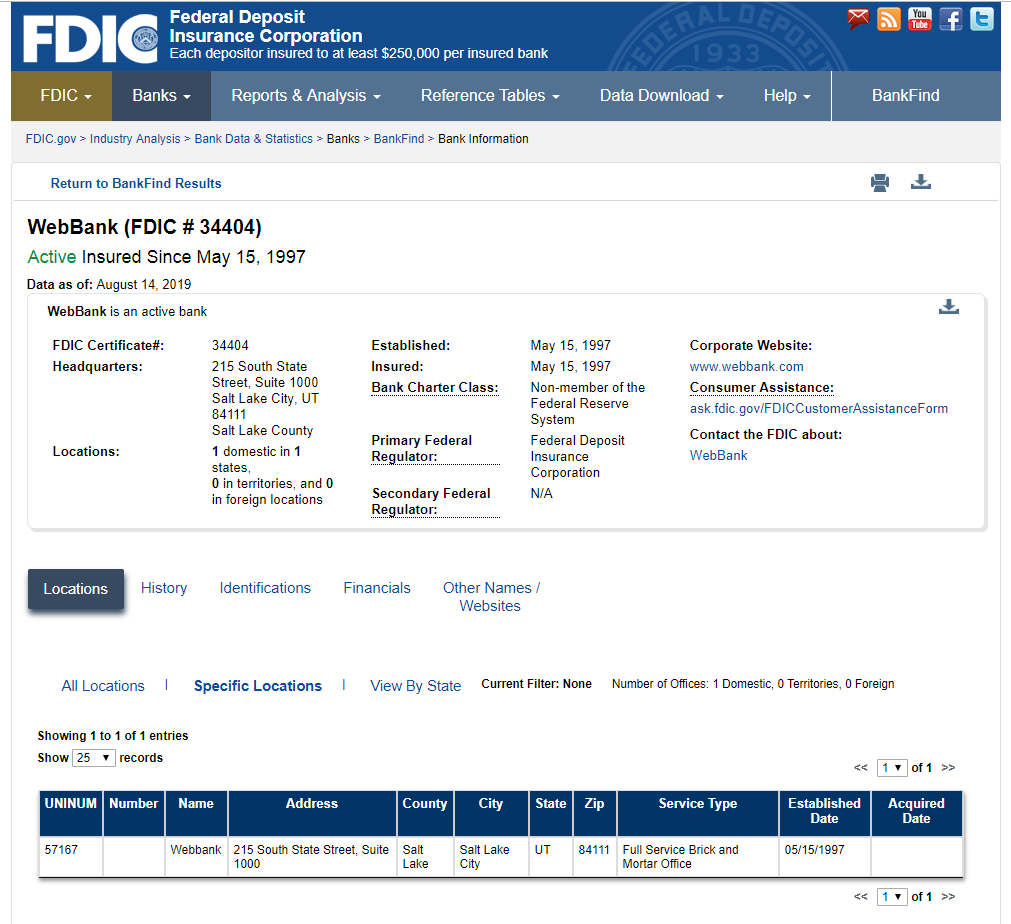Click the WebBank (FDIC # 34404) heading
This screenshot has height=924, width=1011.
point(144,227)
